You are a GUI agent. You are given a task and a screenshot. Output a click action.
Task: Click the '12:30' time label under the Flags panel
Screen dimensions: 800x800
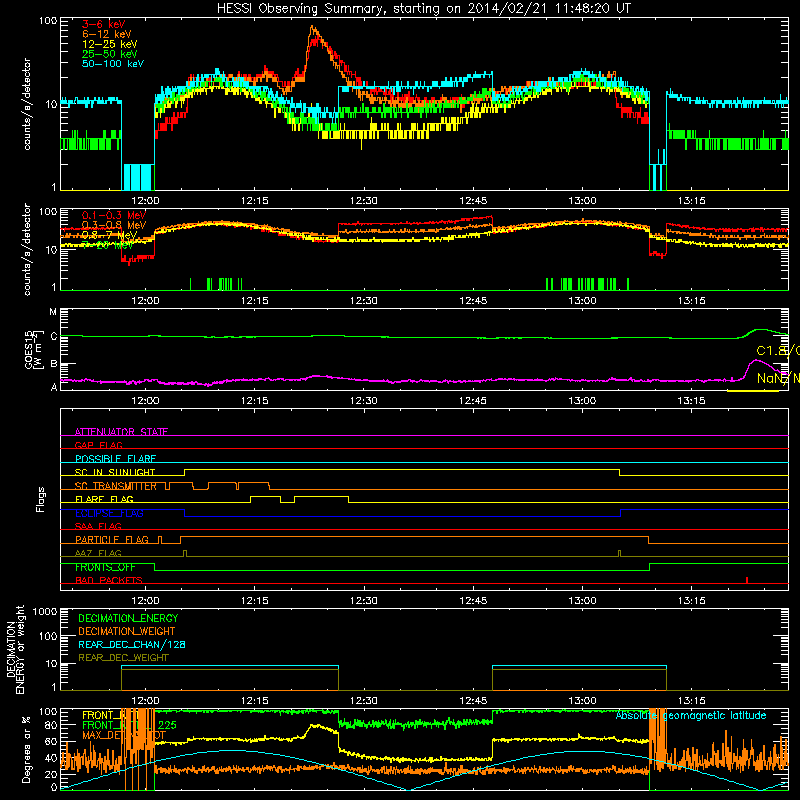point(364,601)
